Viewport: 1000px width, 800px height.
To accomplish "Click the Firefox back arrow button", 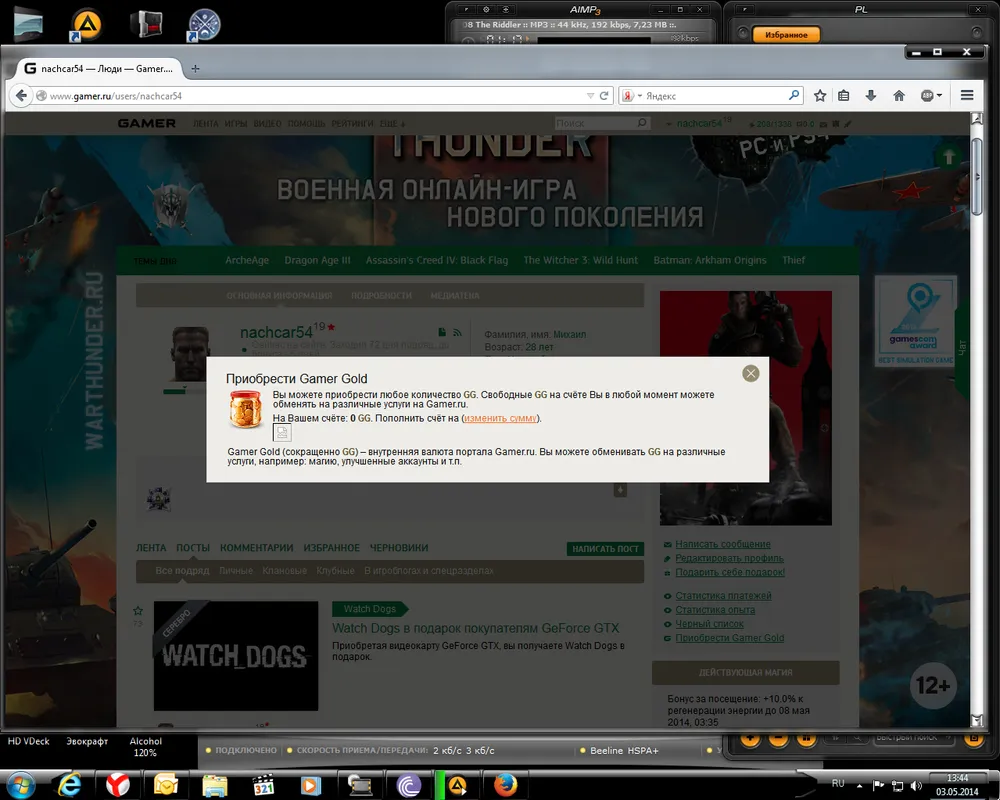I will [x=21, y=96].
